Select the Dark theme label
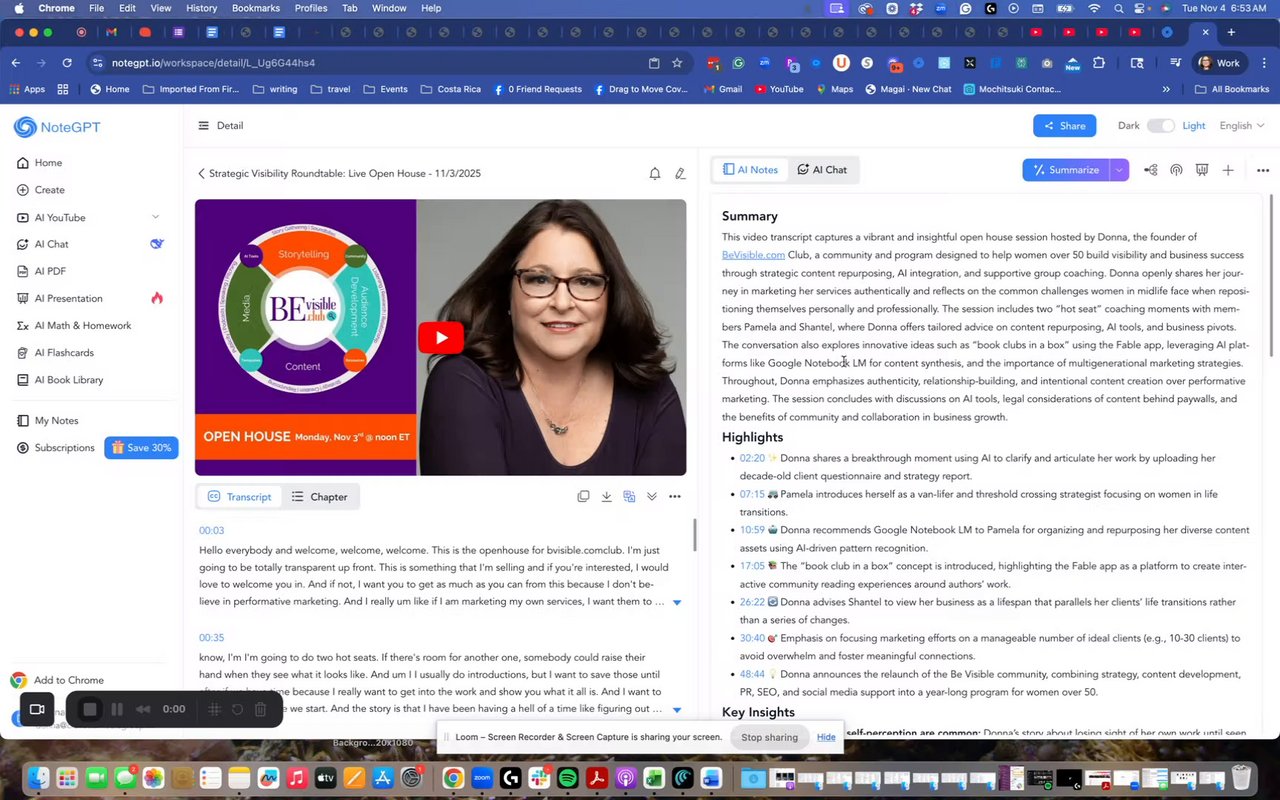The height and width of the screenshot is (800, 1280). 1129,126
